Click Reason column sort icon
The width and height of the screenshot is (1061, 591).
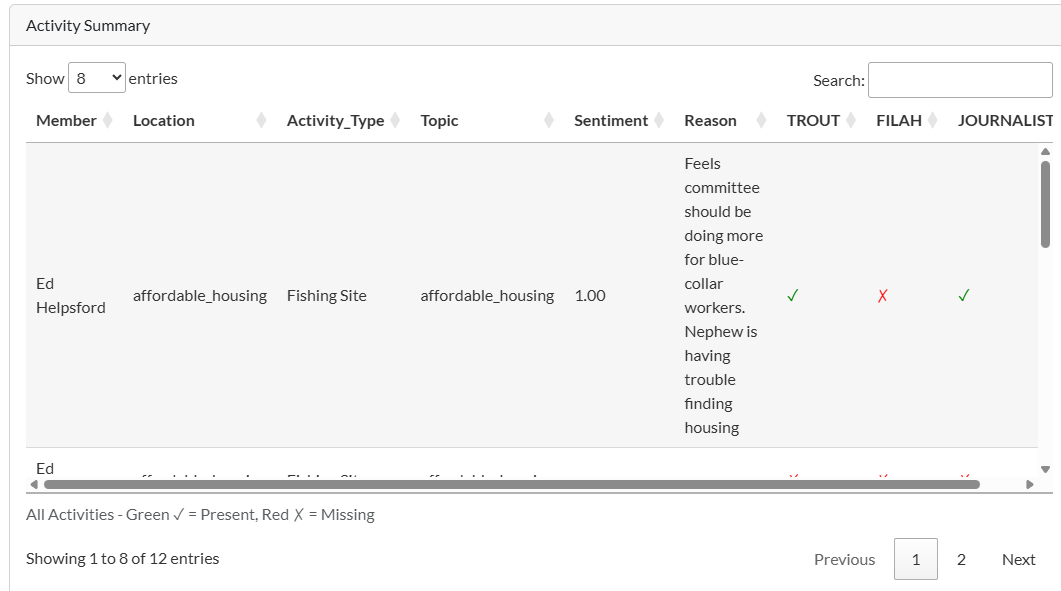(762, 121)
